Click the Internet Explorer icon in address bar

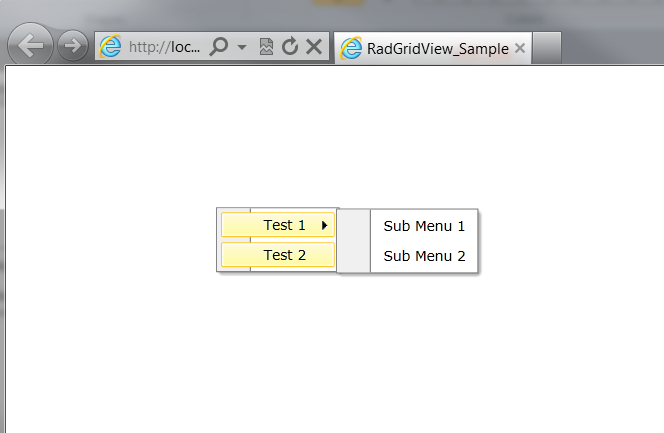pyautogui.click(x=111, y=47)
